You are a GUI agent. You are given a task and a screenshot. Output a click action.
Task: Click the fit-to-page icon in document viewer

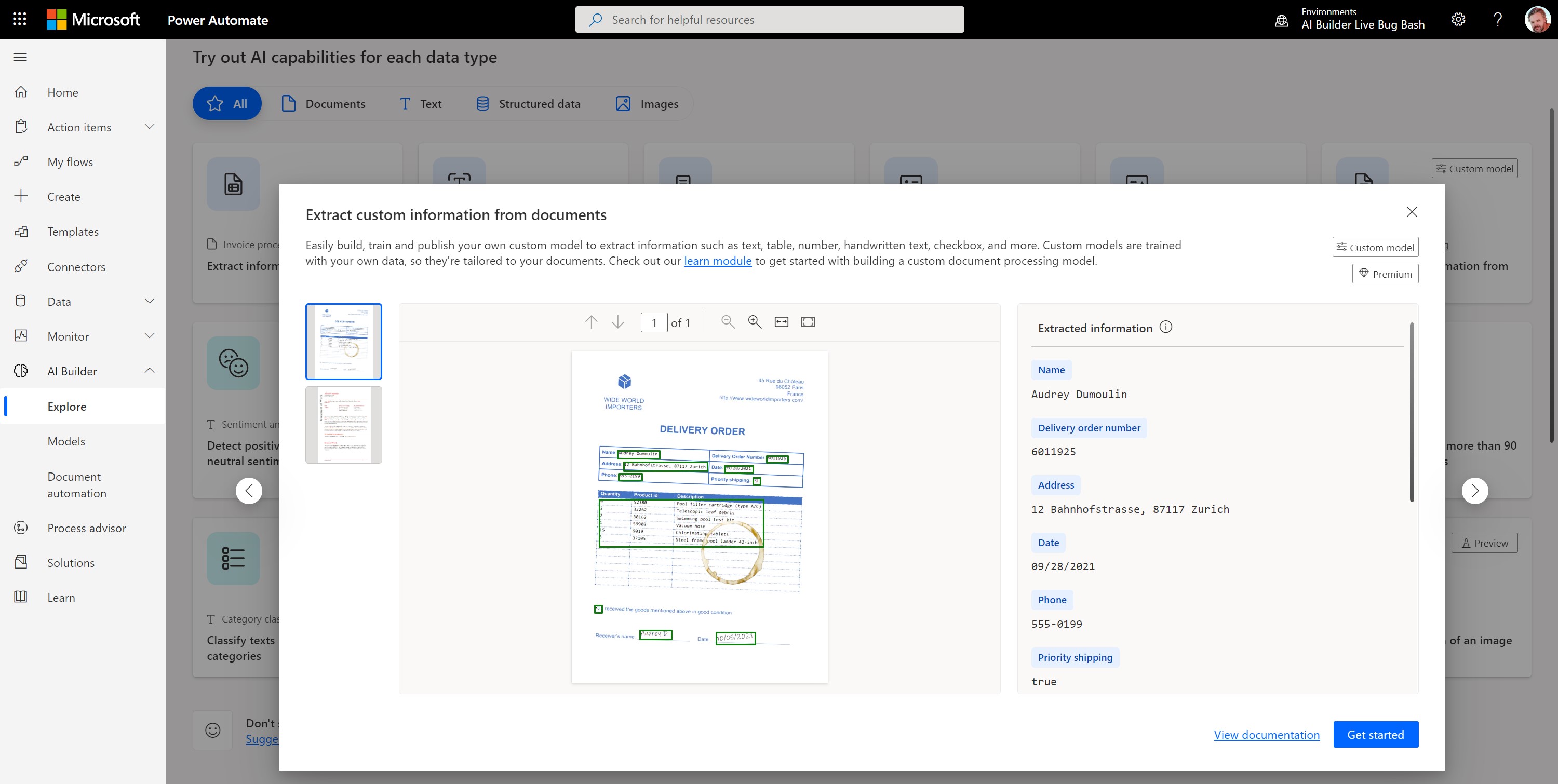click(x=807, y=322)
